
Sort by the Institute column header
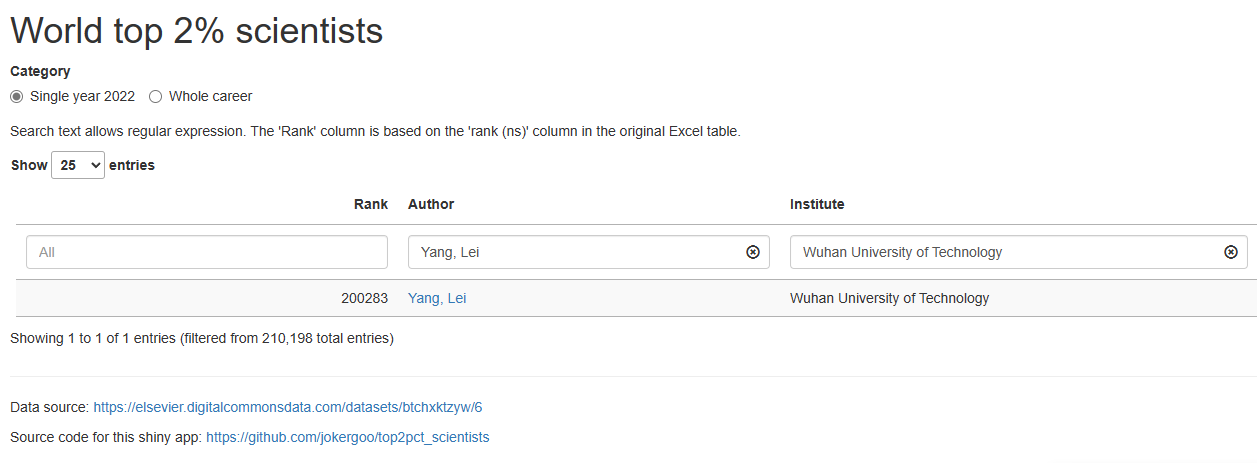(817, 204)
